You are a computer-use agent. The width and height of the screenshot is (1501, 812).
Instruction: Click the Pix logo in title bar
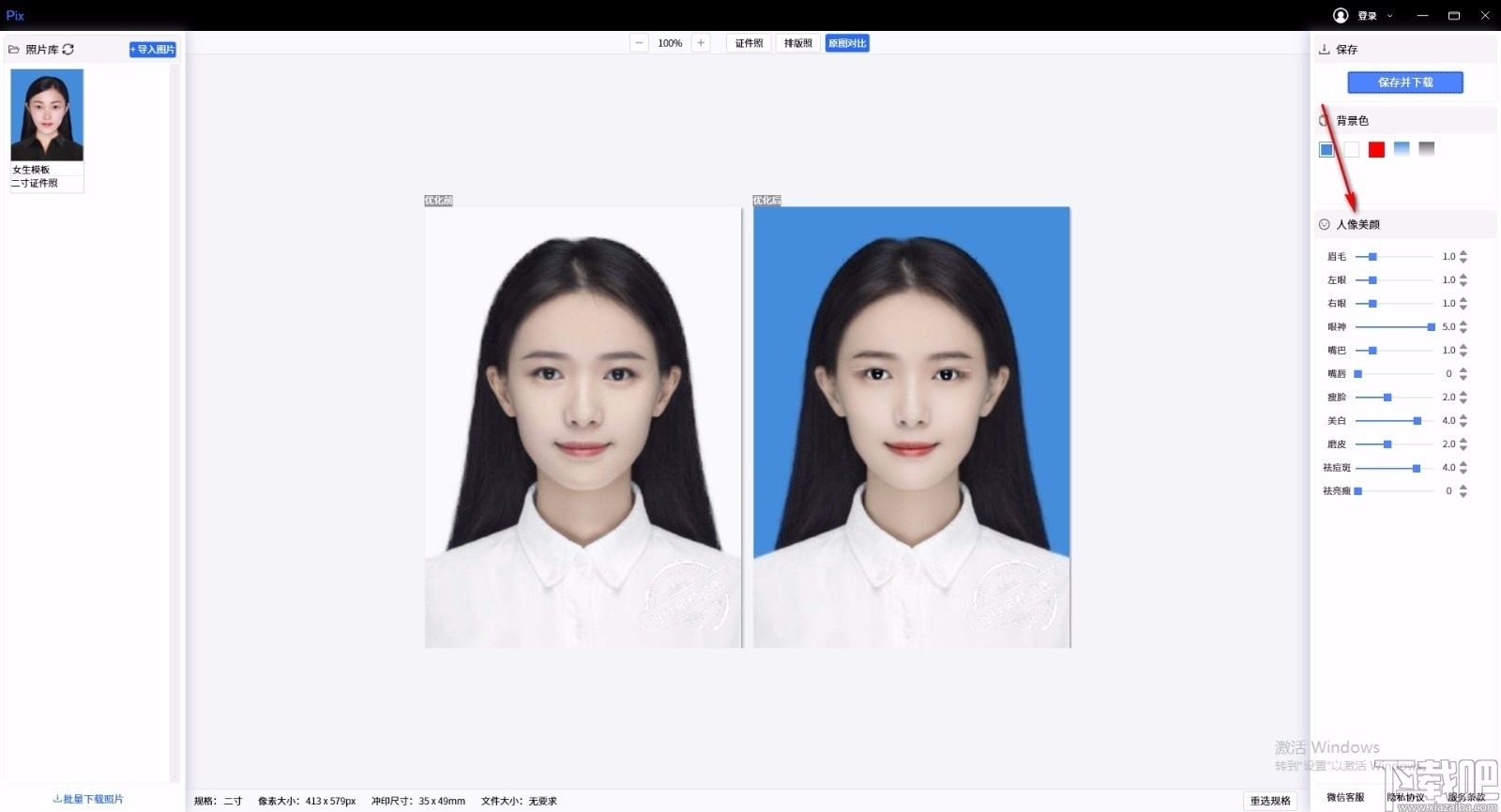click(x=15, y=15)
